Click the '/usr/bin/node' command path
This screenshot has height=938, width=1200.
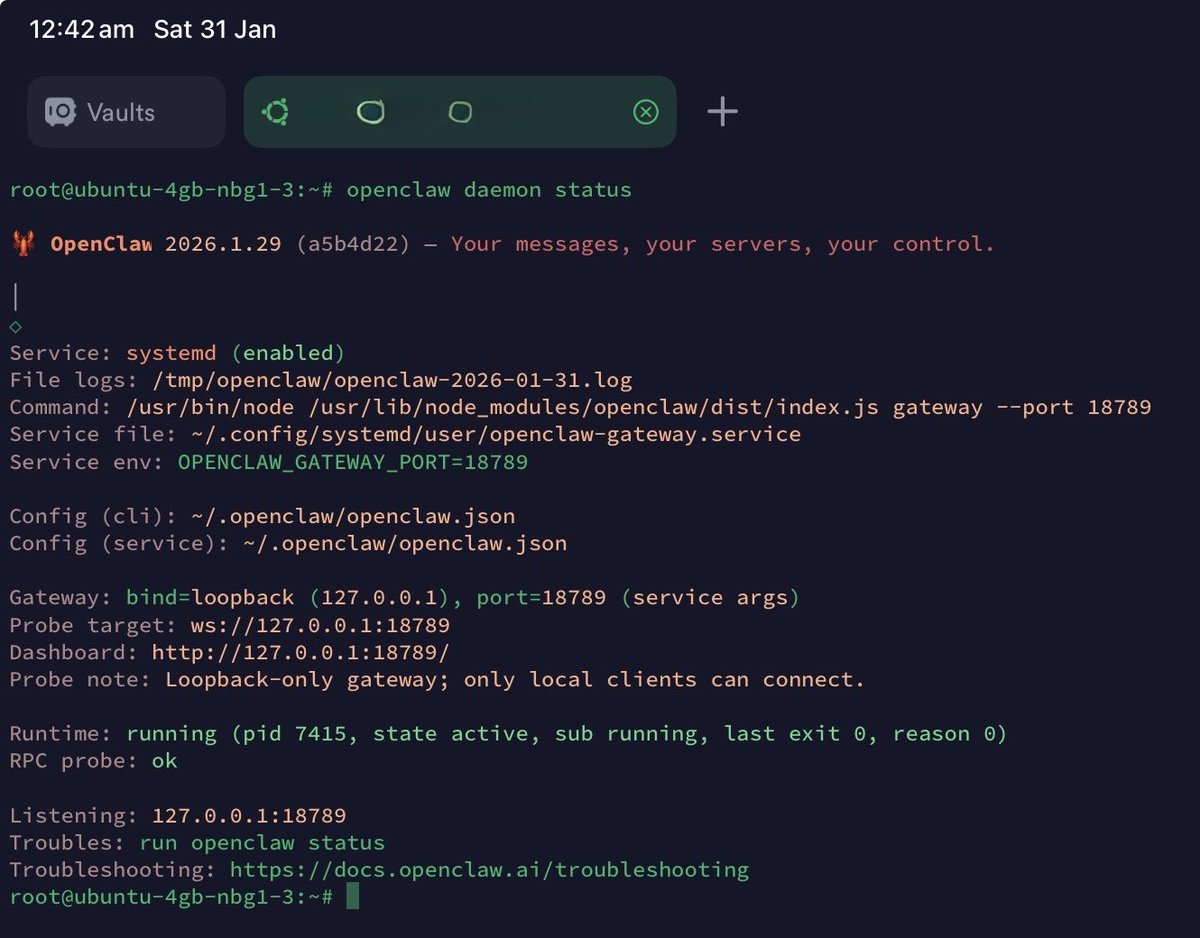click(210, 407)
